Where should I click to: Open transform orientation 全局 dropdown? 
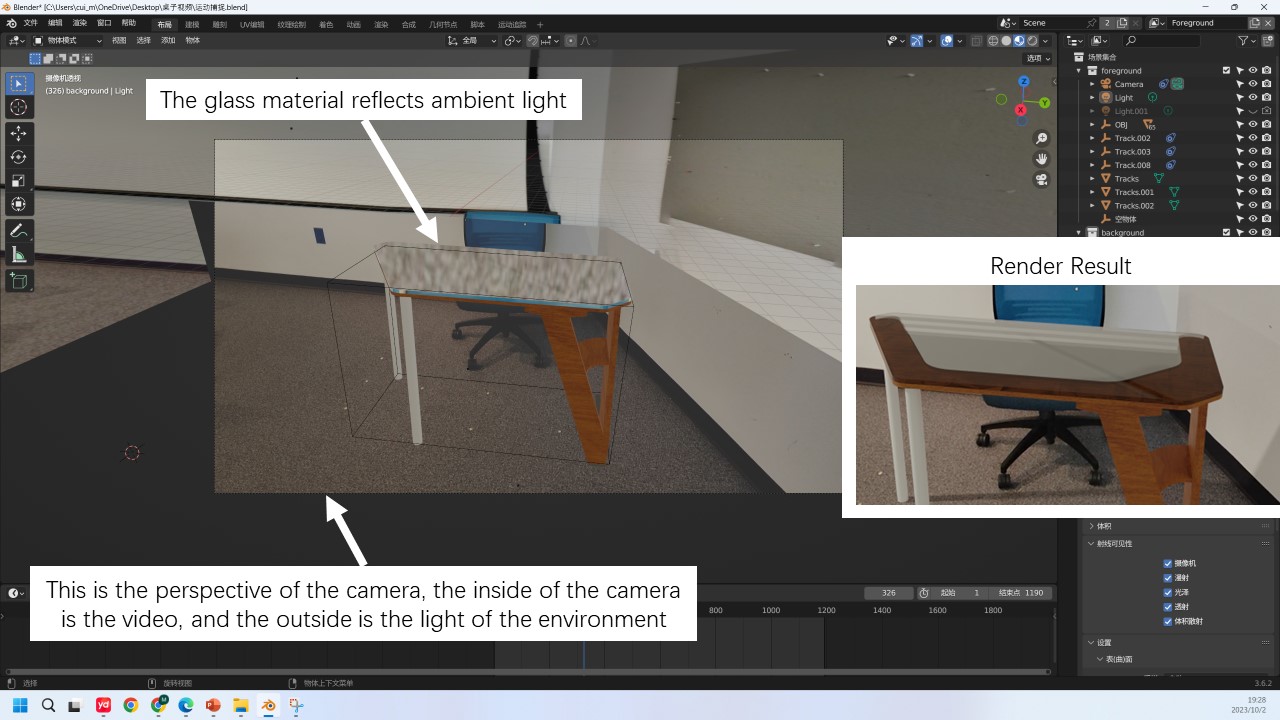click(x=472, y=41)
